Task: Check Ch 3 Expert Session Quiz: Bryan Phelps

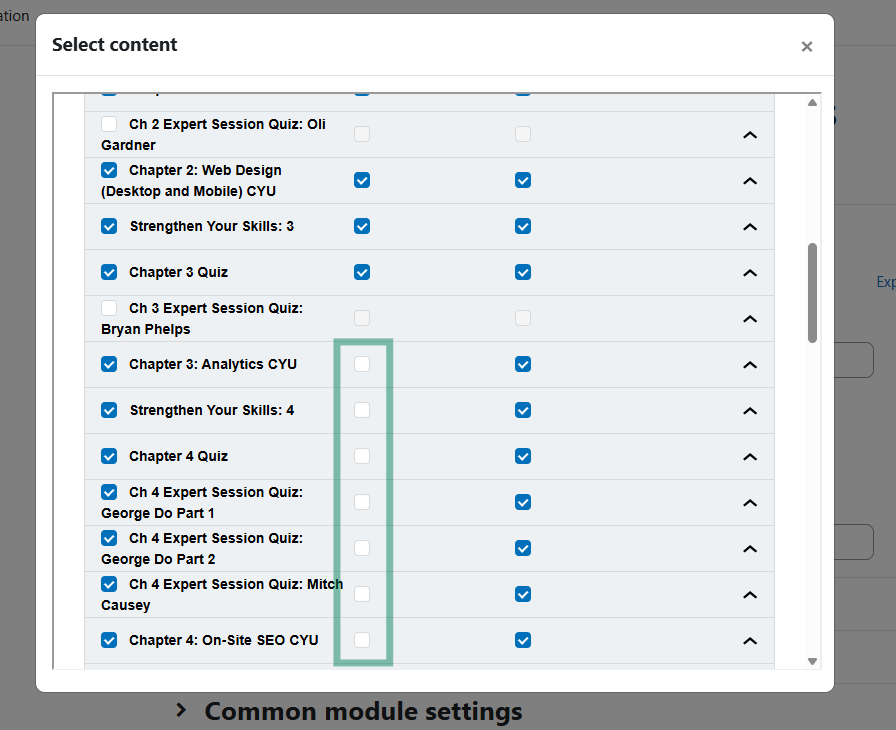Action: tap(109, 308)
